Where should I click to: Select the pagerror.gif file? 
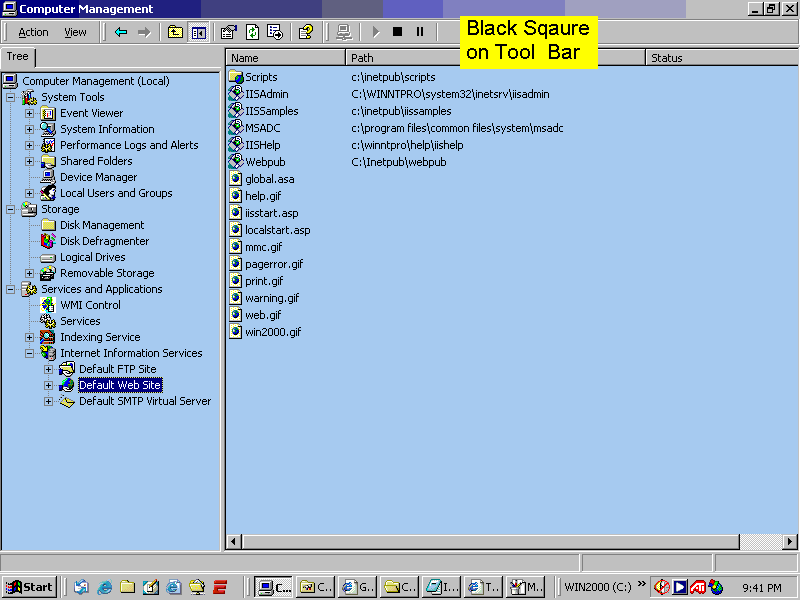(x=274, y=264)
